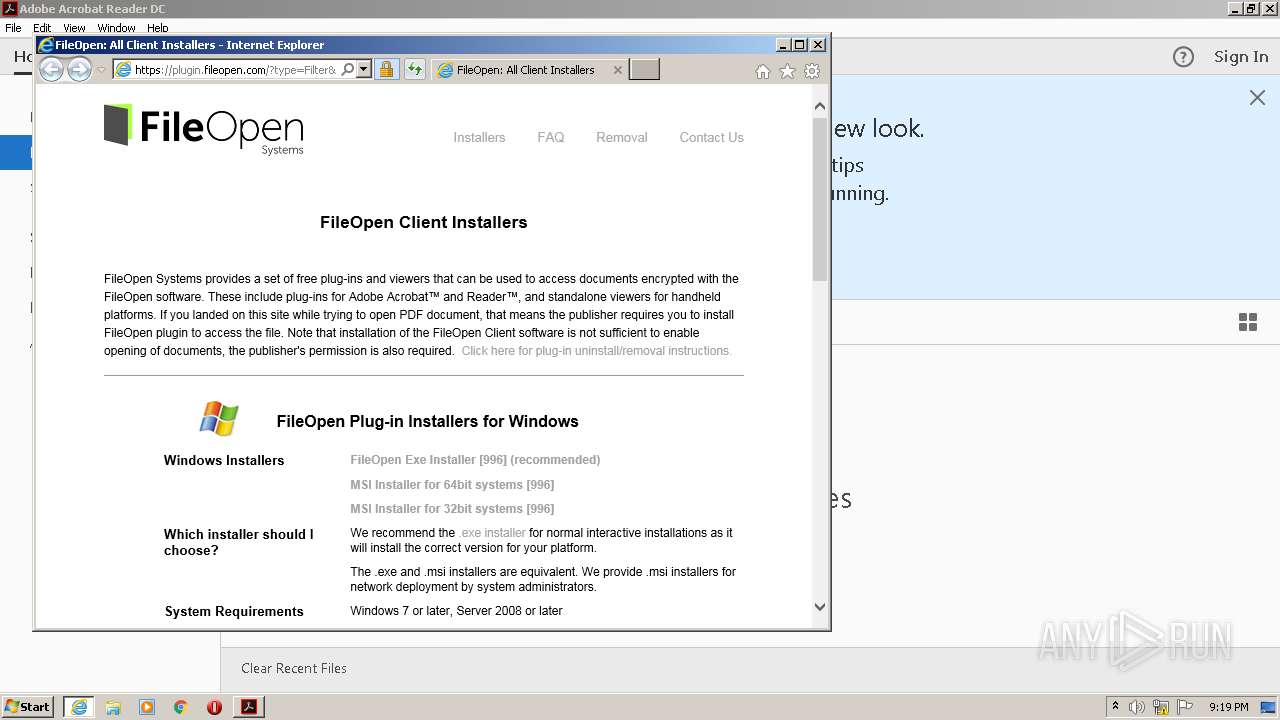The image size is (1280, 720).
Task: Click 'Which installer should I choose?' text
Action: pos(239,542)
